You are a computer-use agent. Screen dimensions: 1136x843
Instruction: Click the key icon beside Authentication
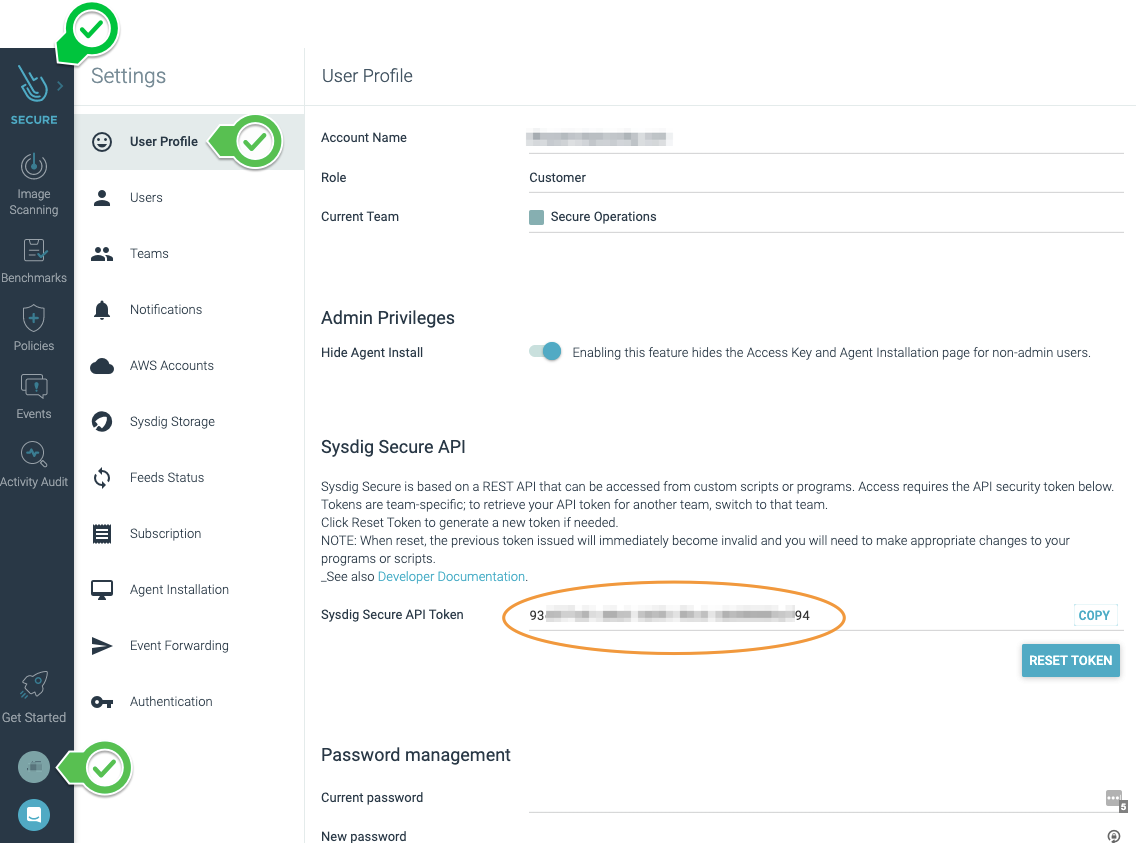(102, 702)
